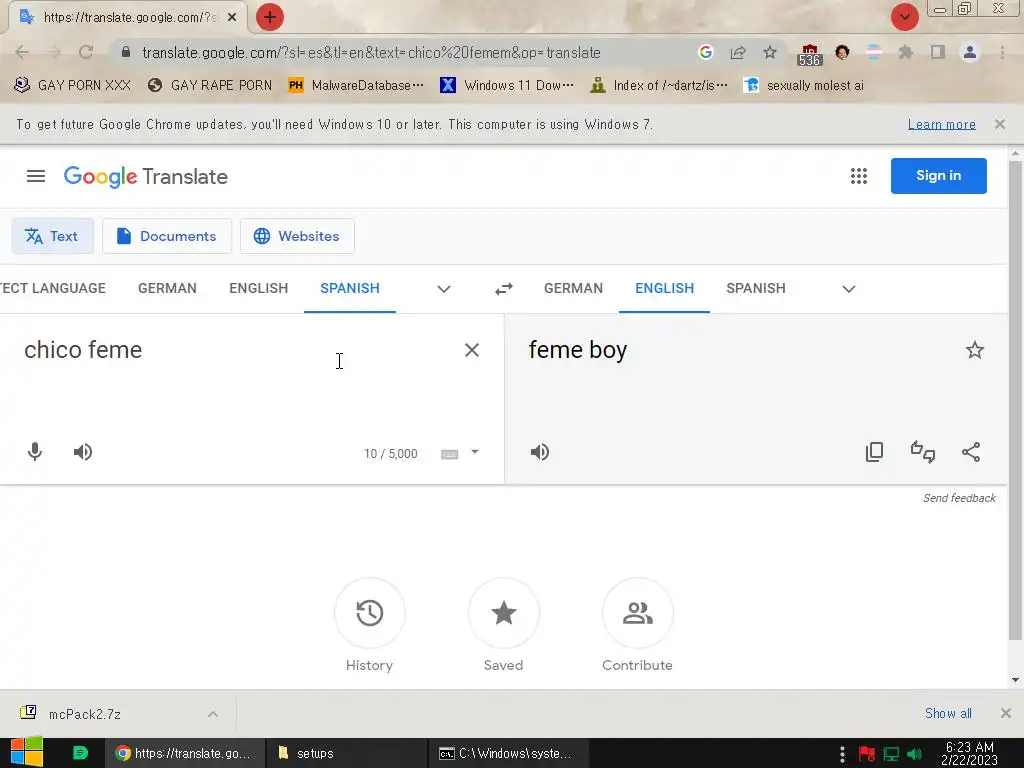Listen to the Spanish source text
Viewport: 1024px width, 768px height.
83,452
